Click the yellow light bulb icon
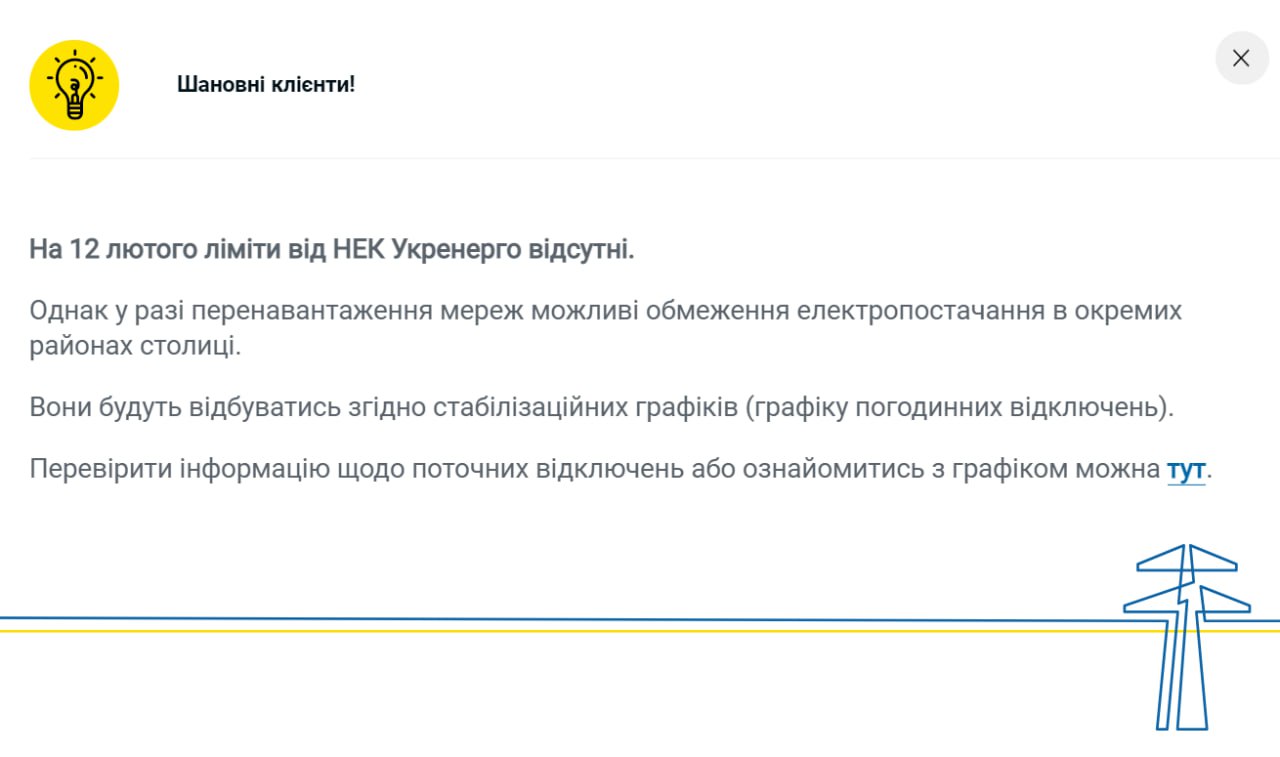Viewport: 1280px width, 757px height. pyautogui.click(x=74, y=85)
